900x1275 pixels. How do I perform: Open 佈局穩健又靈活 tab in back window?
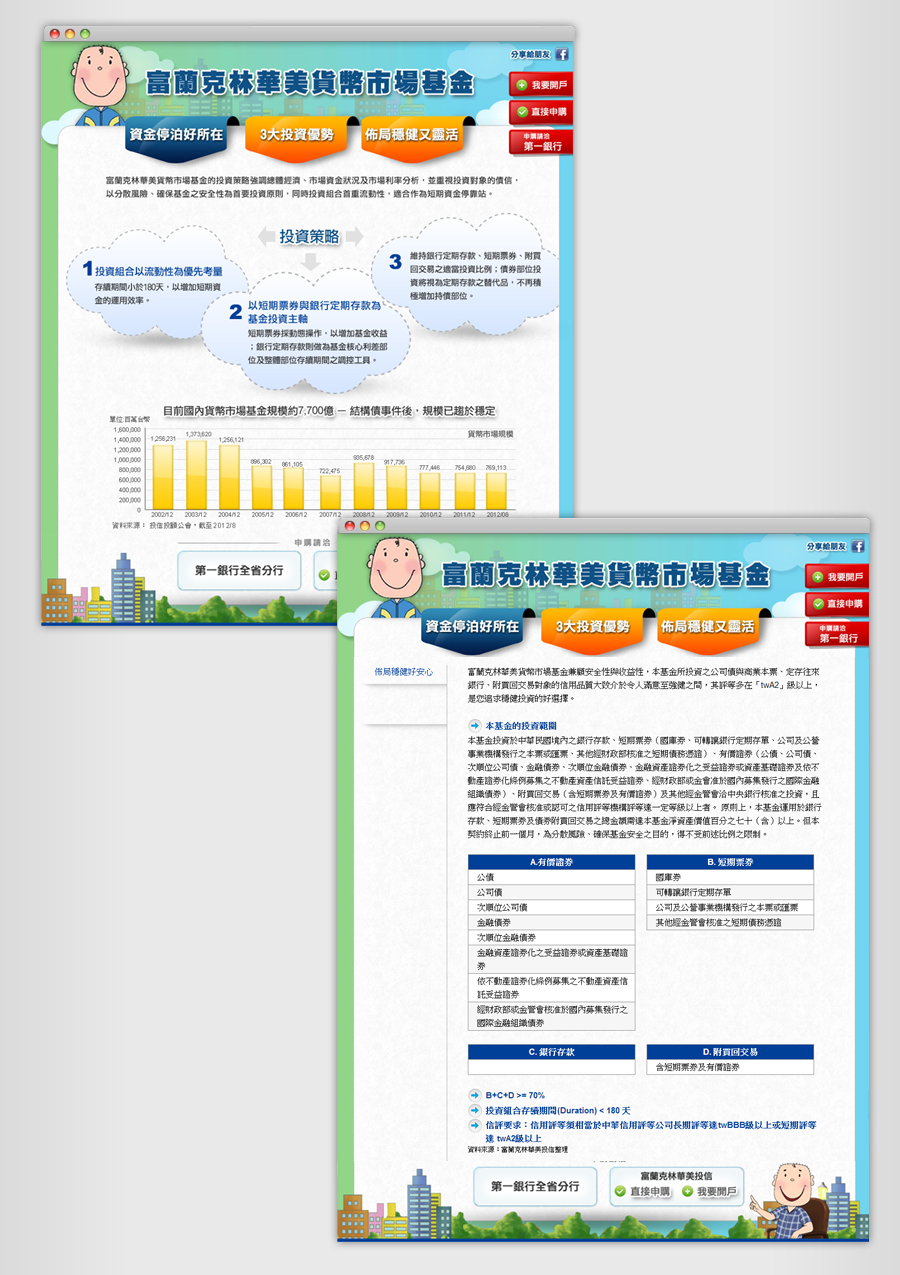point(411,136)
